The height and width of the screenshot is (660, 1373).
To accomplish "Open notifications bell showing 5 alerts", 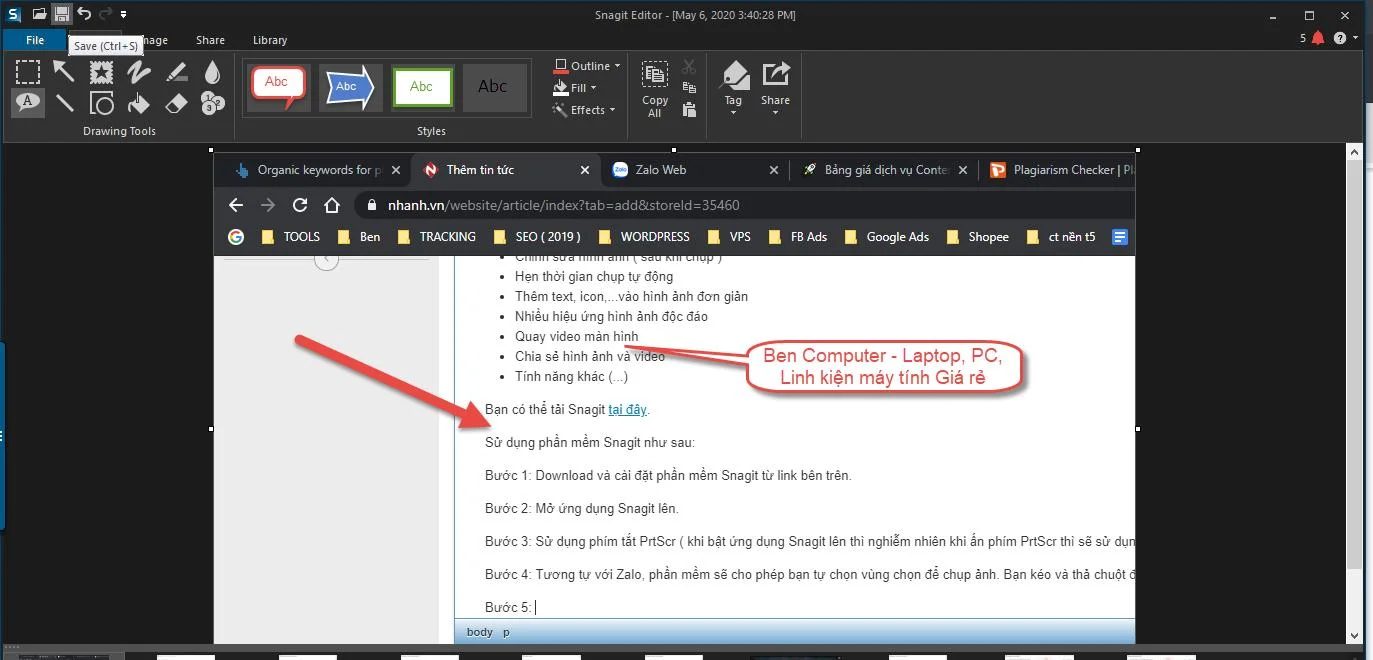I will click(1312, 38).
